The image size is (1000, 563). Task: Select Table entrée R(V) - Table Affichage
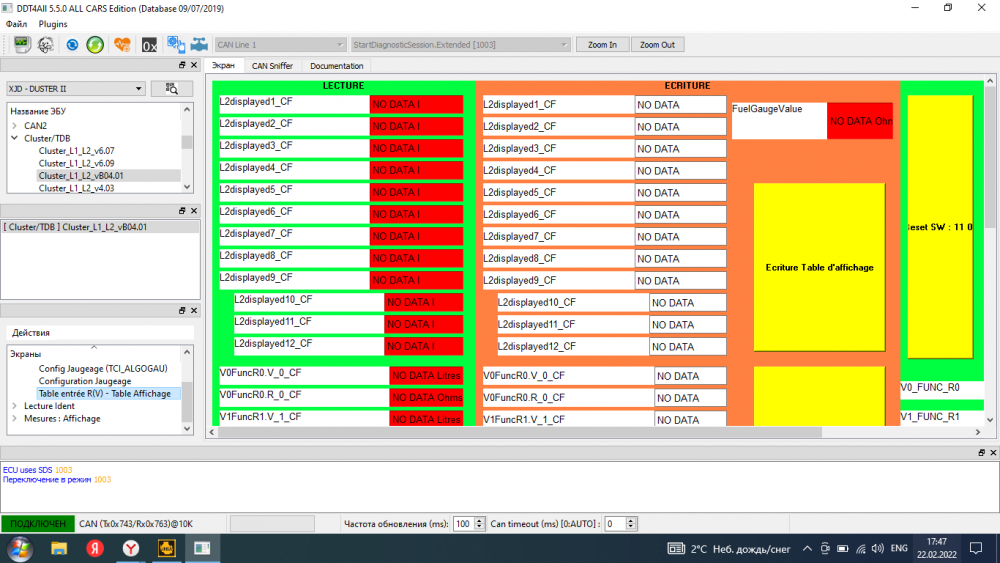click(105, 393)
